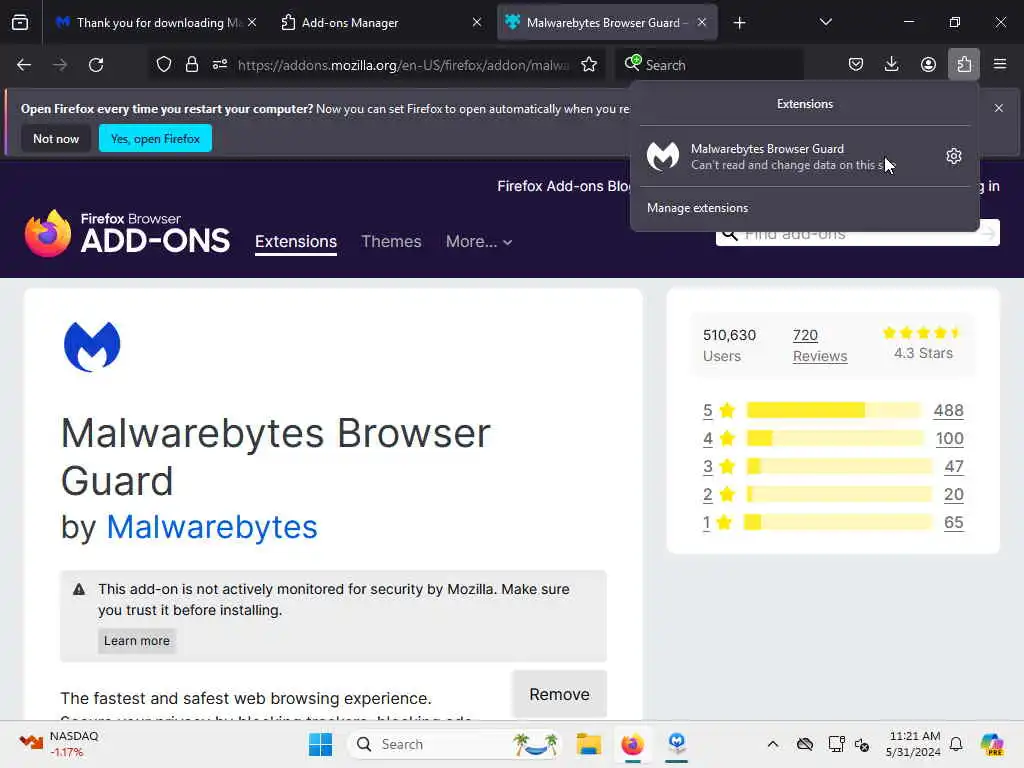Bookmark this page with the star
The image size is (1024, 768).
point(589,65)
